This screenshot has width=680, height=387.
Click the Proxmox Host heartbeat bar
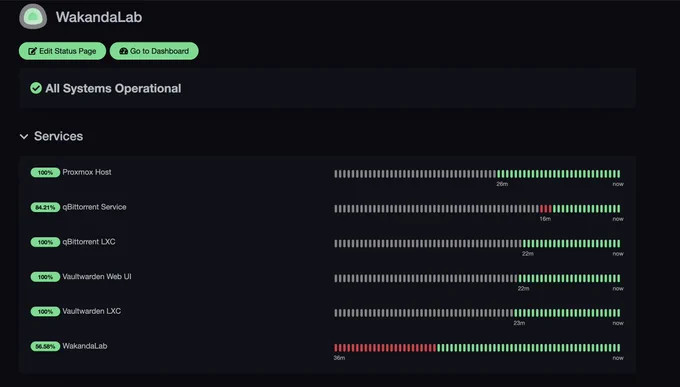point(477,174)
